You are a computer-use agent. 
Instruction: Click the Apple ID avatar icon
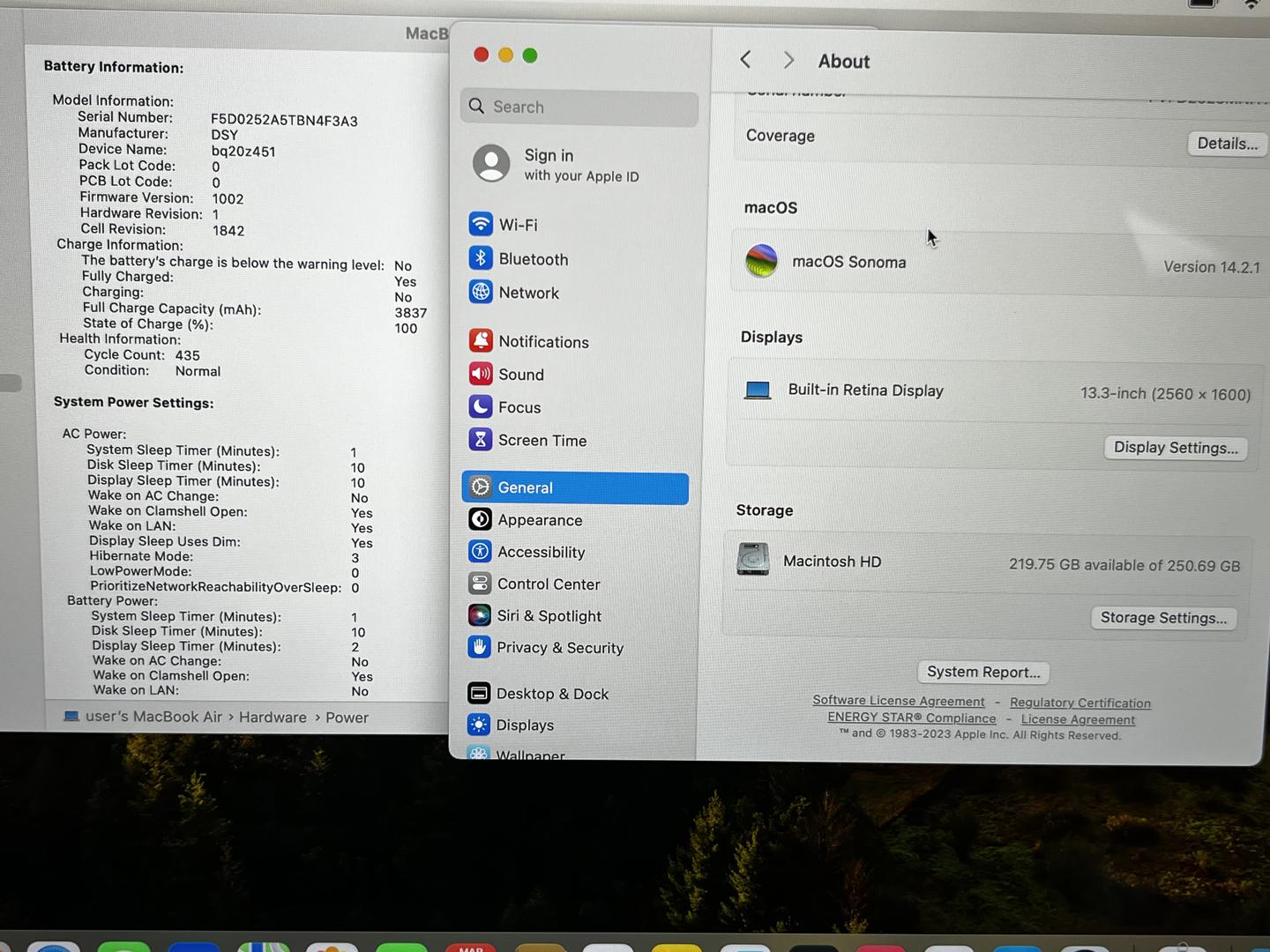tap(491, 164)
